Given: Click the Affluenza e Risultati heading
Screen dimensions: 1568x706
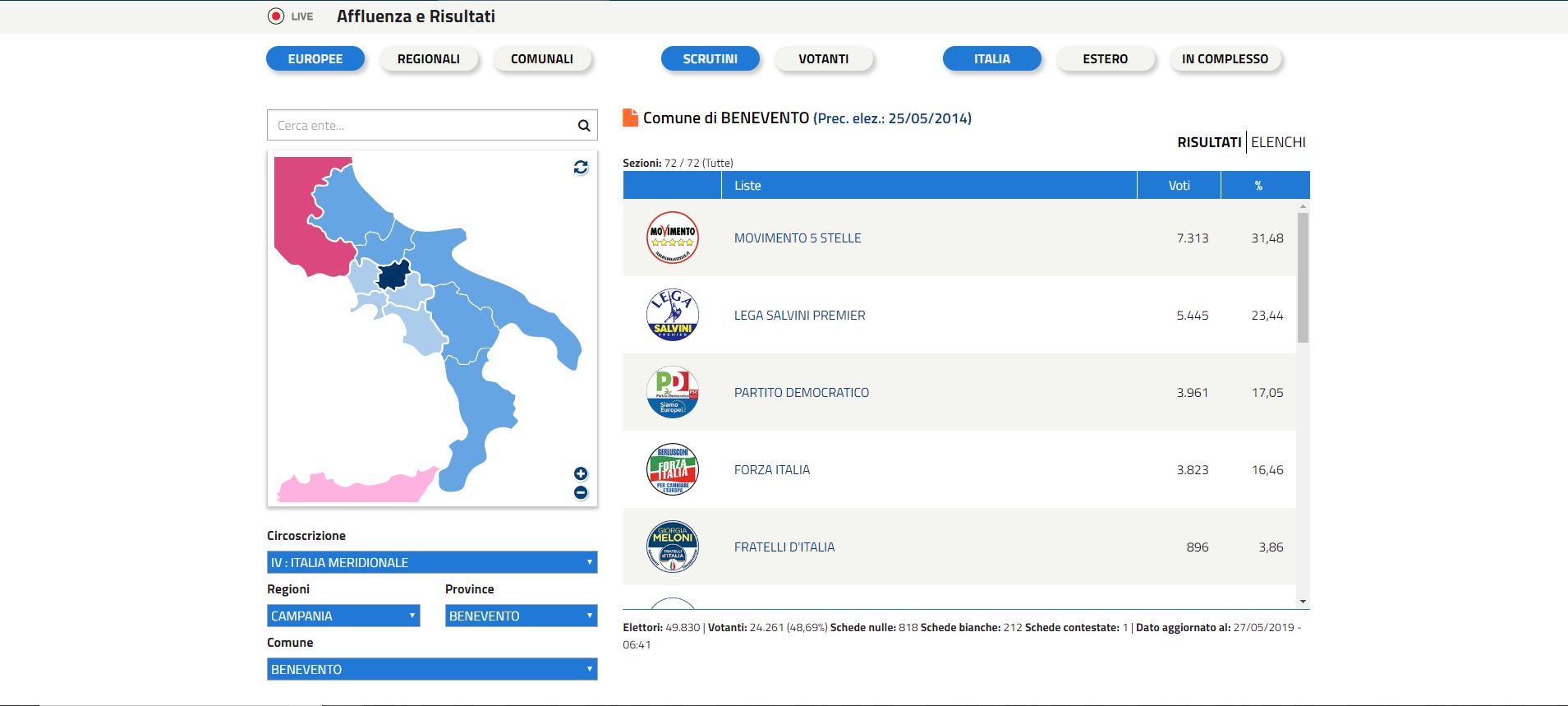Looking at the screenshot, I should (x=416, y=16).
